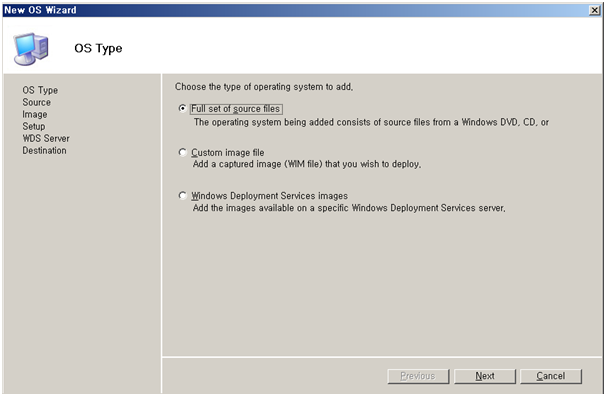Screen dimensions: 606x396
Task: Select OS Type step in sidebar
Action: coord(40,90)
